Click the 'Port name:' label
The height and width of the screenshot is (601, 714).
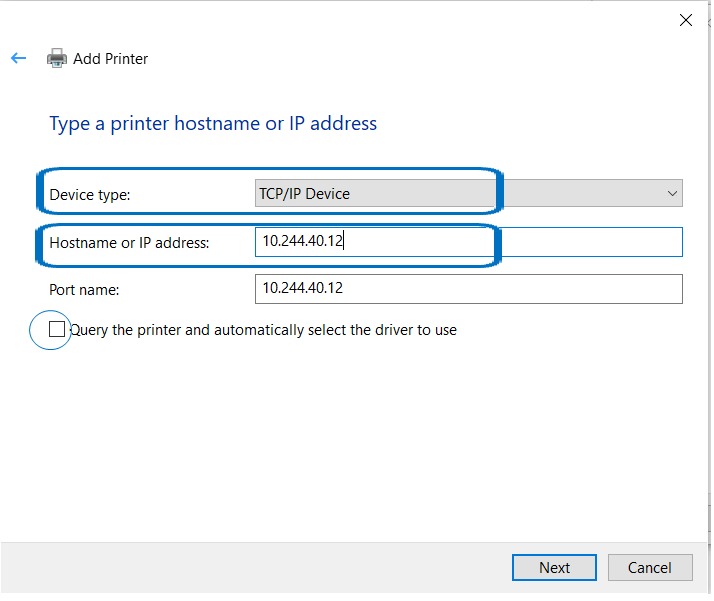(84, 289)
